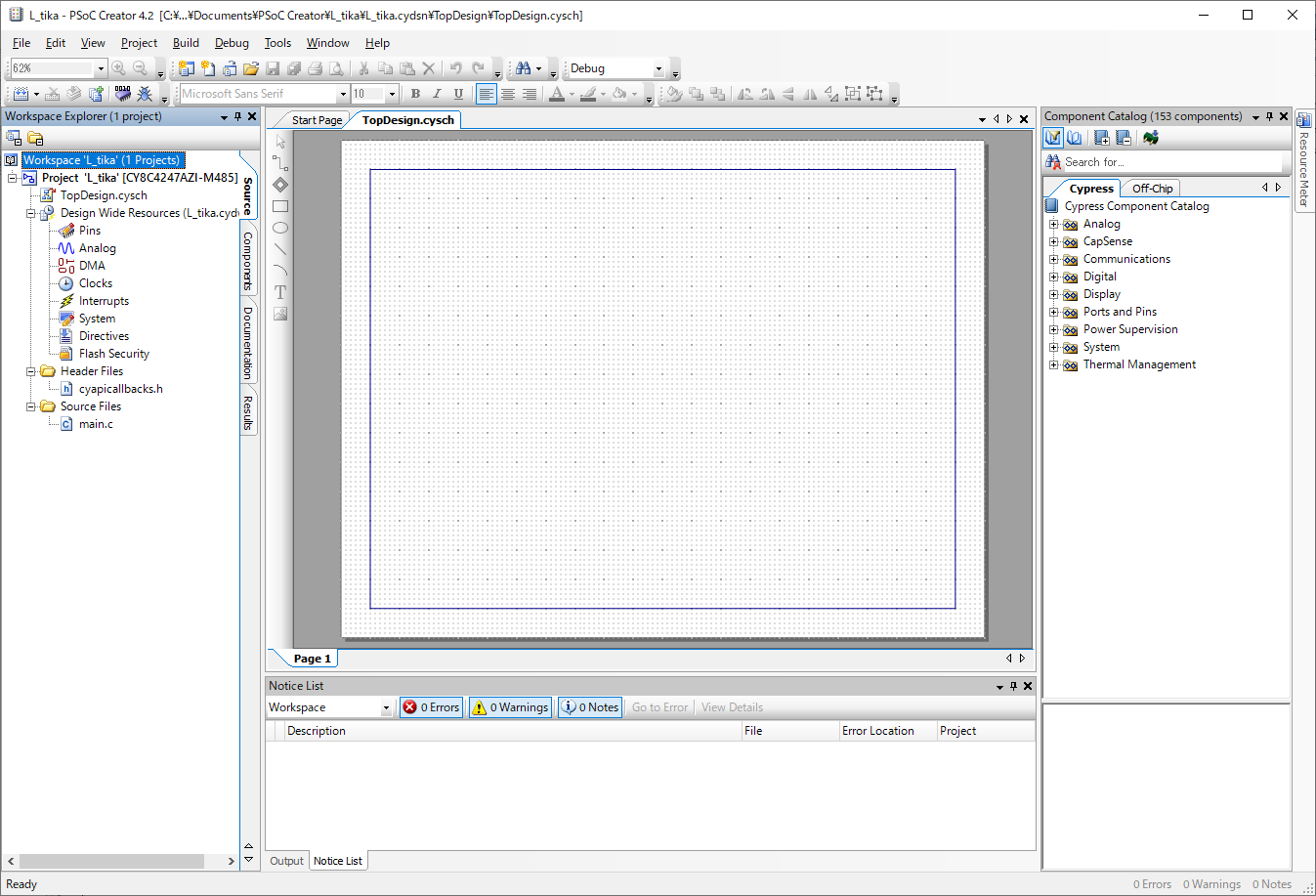
Task: Click the Print icon in the toolbar
Action: click(315, 68)
